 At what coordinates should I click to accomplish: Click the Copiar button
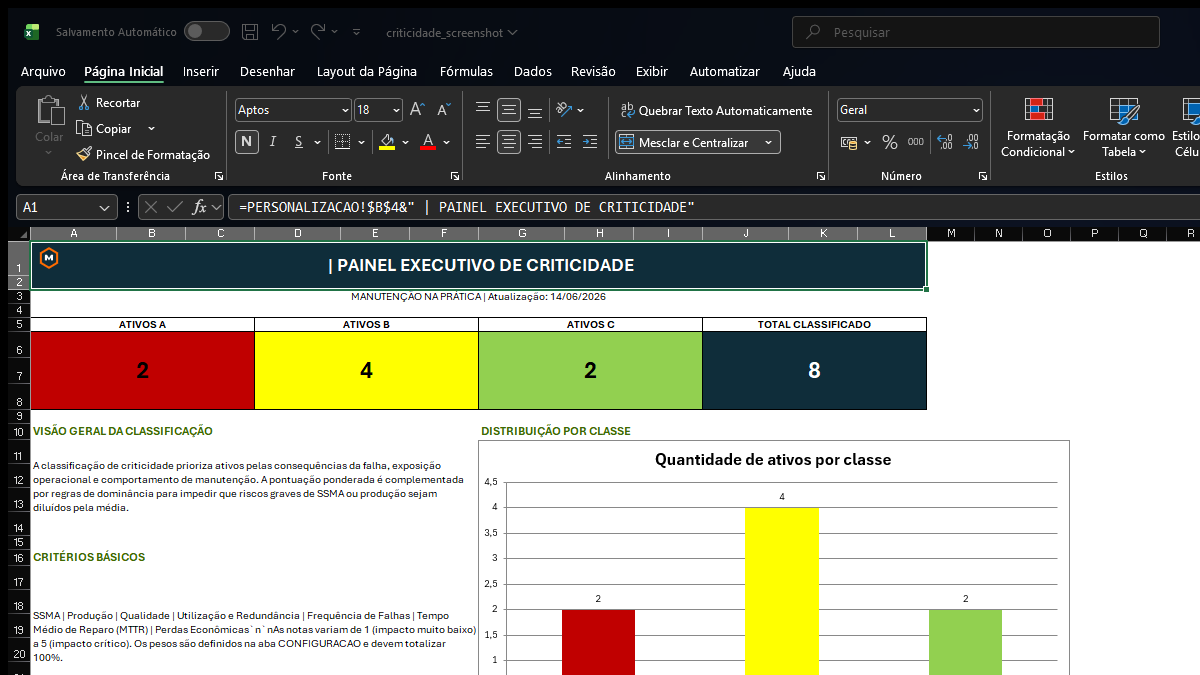coord(104,128)
